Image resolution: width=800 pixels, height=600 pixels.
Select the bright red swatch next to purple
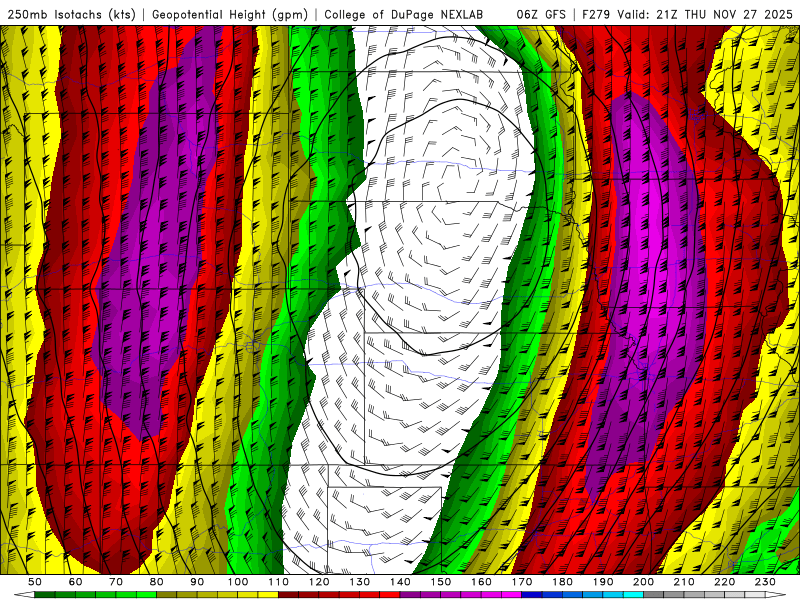pyautogui.click(x=390, y=595)
